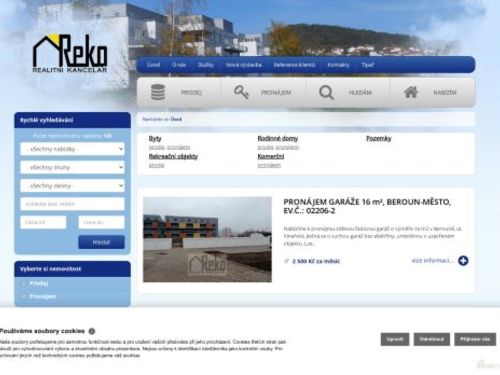500x375 pixels.
Task: Open the Byty category link
Action: click(x=155, y=139)
